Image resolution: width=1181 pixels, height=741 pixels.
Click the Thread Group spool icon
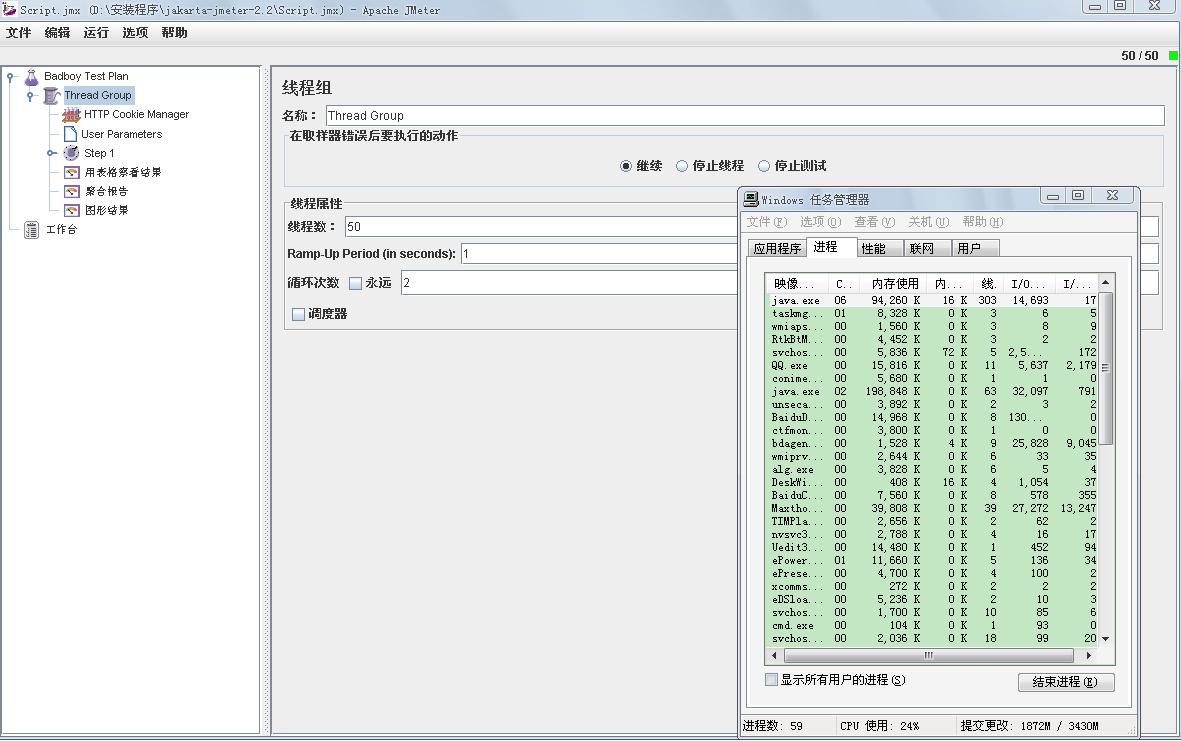pos(51,96)
